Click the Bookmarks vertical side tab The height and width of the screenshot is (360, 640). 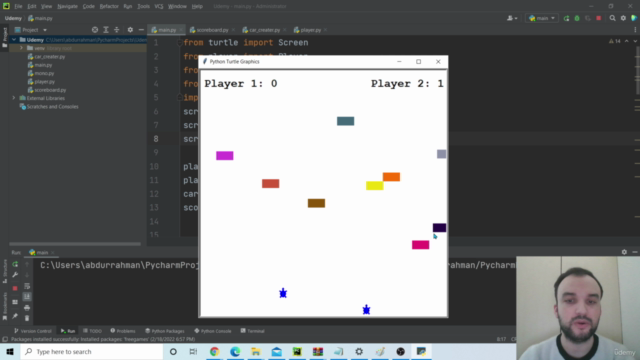click(4, 306)
